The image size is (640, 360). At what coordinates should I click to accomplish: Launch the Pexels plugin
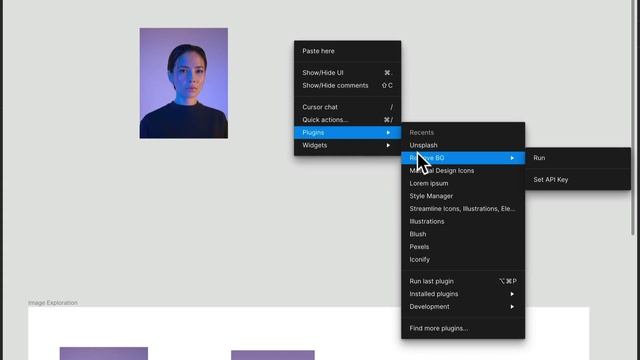pos(463,247)
